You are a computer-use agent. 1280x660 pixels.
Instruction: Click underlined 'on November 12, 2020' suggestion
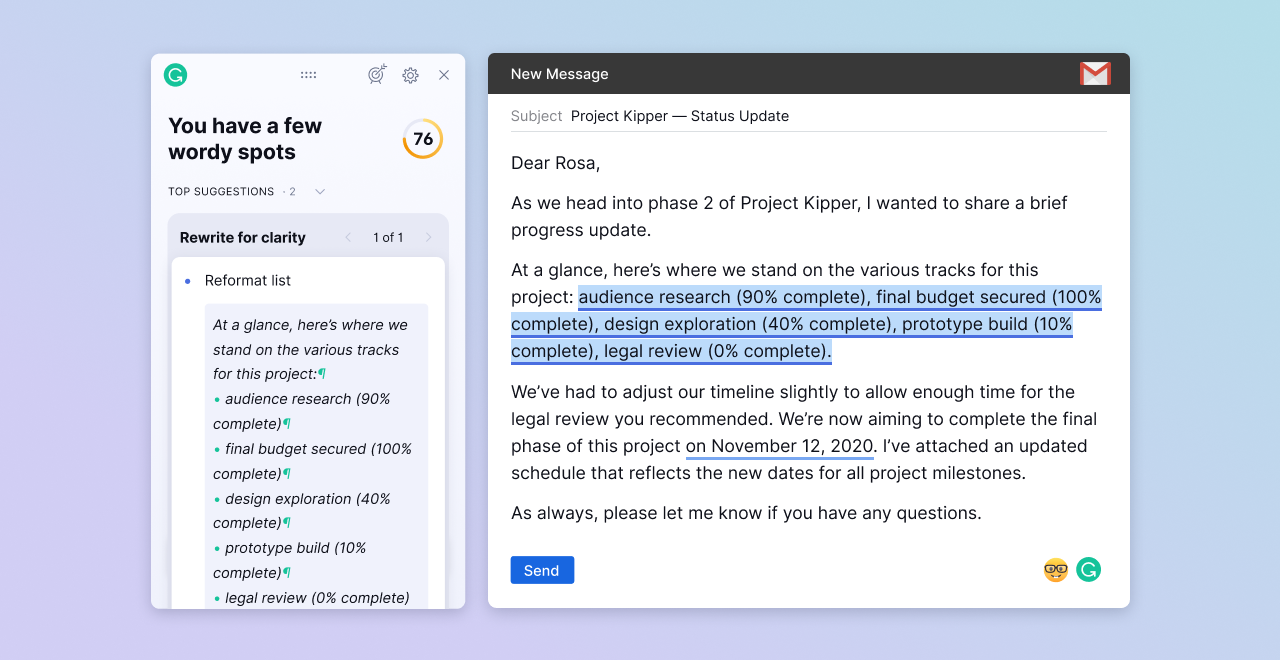point(780,446)
